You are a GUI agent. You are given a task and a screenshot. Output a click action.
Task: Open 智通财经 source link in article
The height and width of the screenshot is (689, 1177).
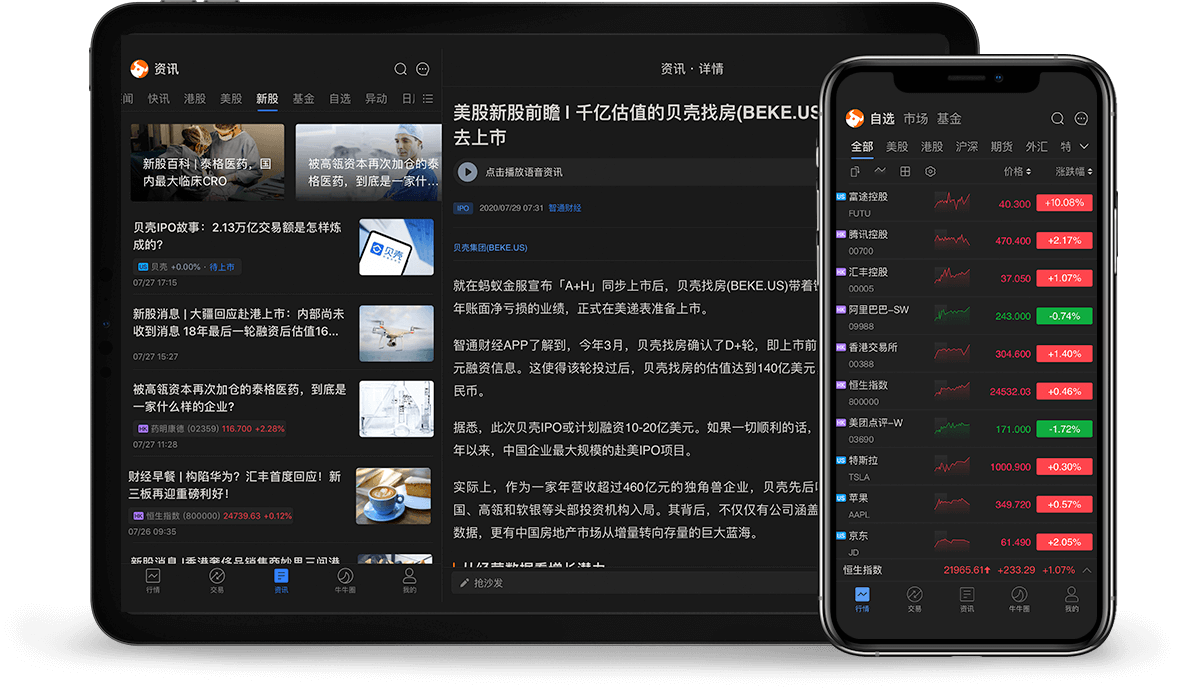[x=564, y=208]
